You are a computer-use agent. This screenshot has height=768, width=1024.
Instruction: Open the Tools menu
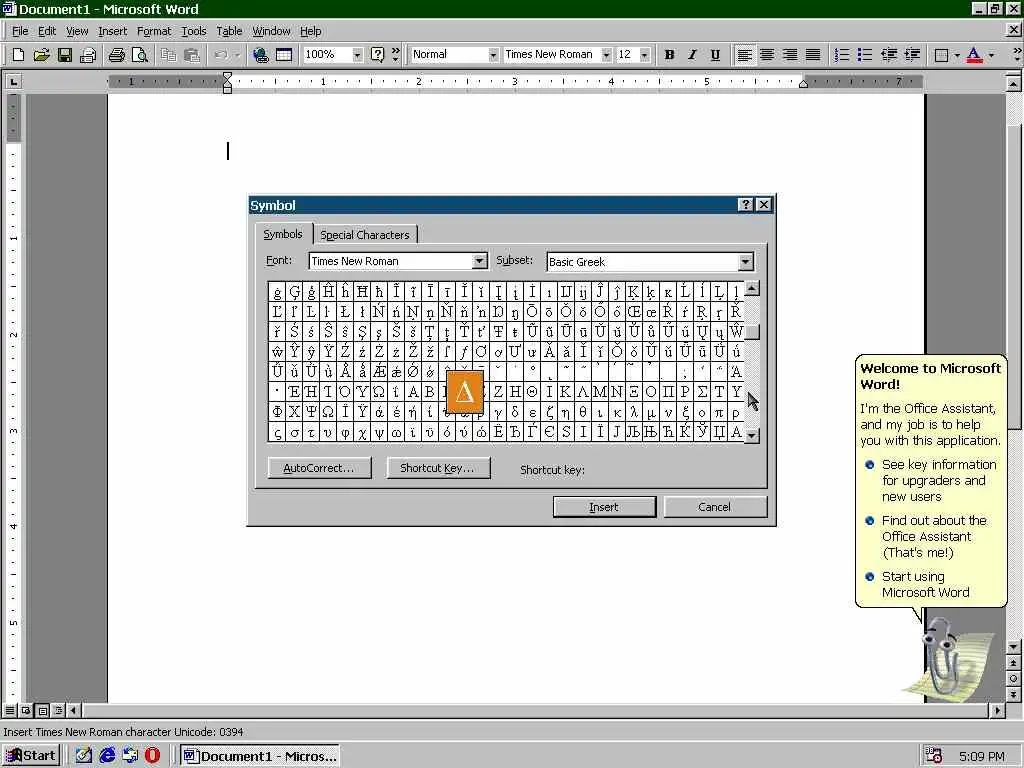pyautogui.click(x=193, y=31)
